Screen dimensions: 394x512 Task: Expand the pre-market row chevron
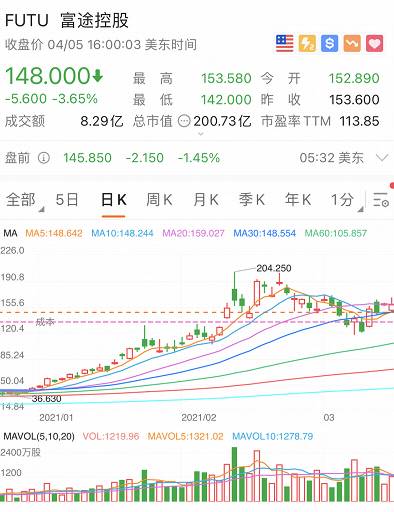tap(382, 157)
